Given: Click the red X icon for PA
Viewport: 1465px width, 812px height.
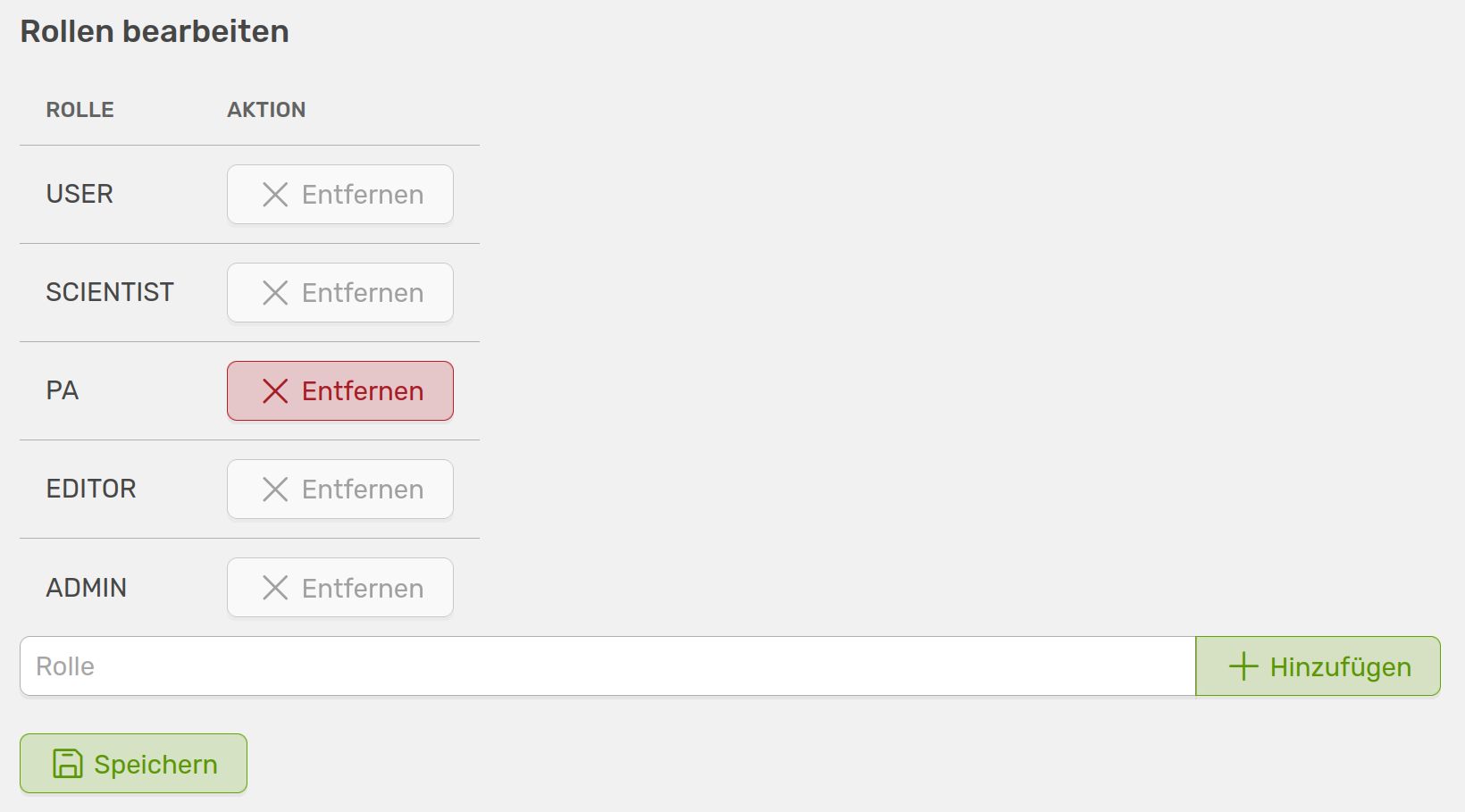Looking at the screenshot, I should (x=275, y=391).
